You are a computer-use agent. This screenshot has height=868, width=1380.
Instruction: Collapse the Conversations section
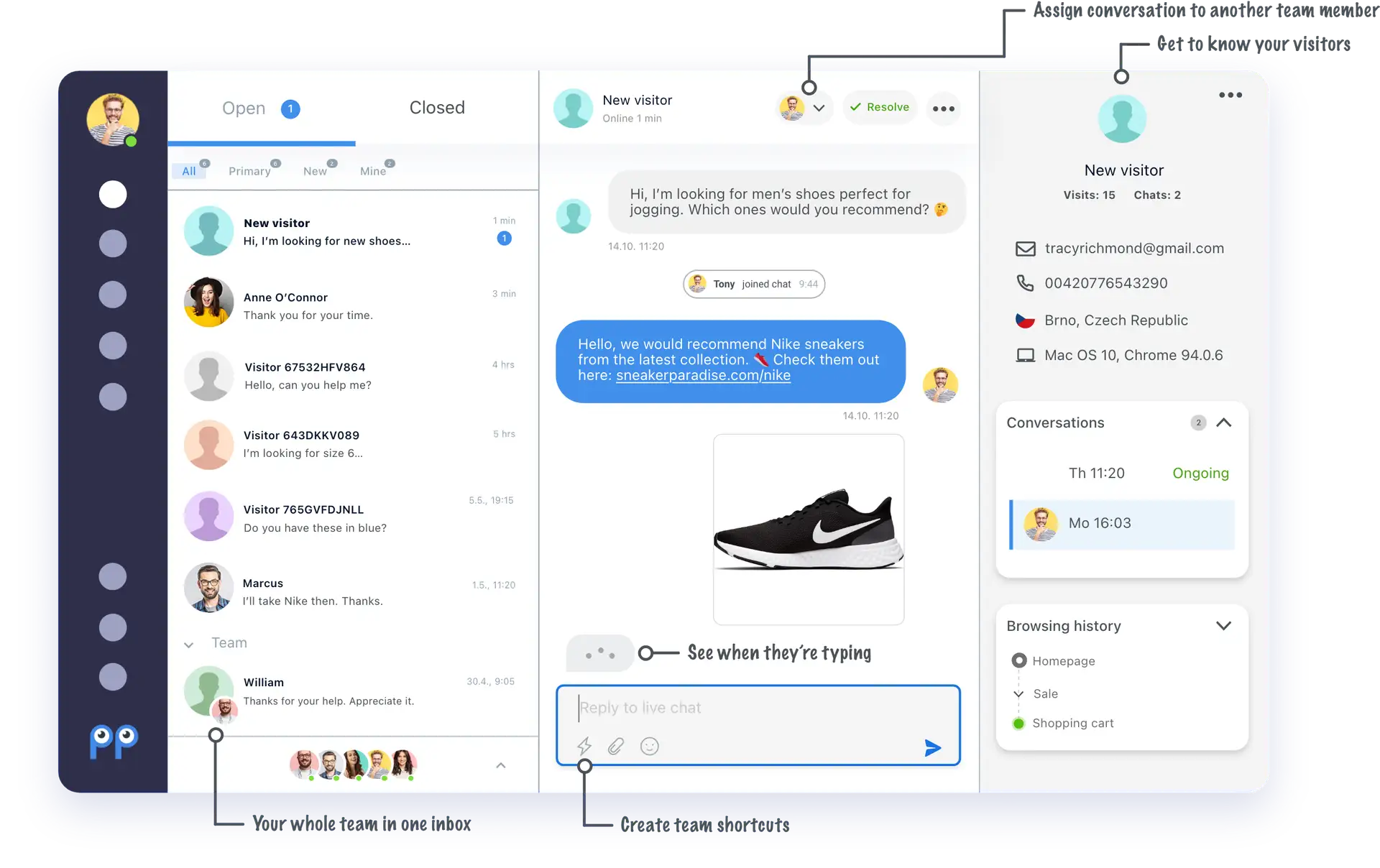pos(1224,423)
